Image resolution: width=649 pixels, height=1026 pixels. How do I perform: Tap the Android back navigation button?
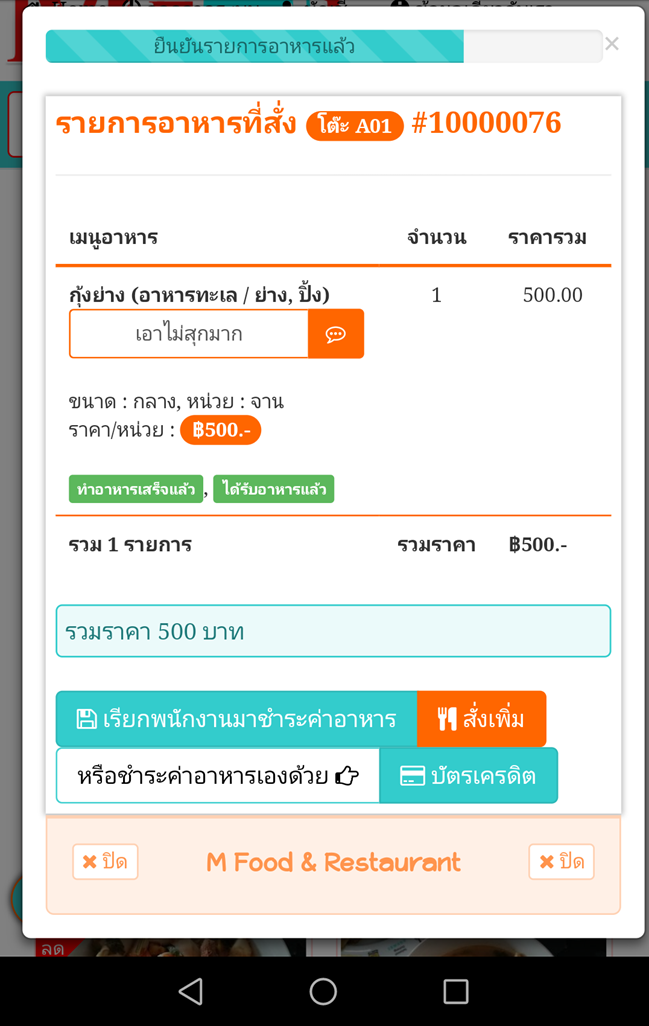coord(190,991)
